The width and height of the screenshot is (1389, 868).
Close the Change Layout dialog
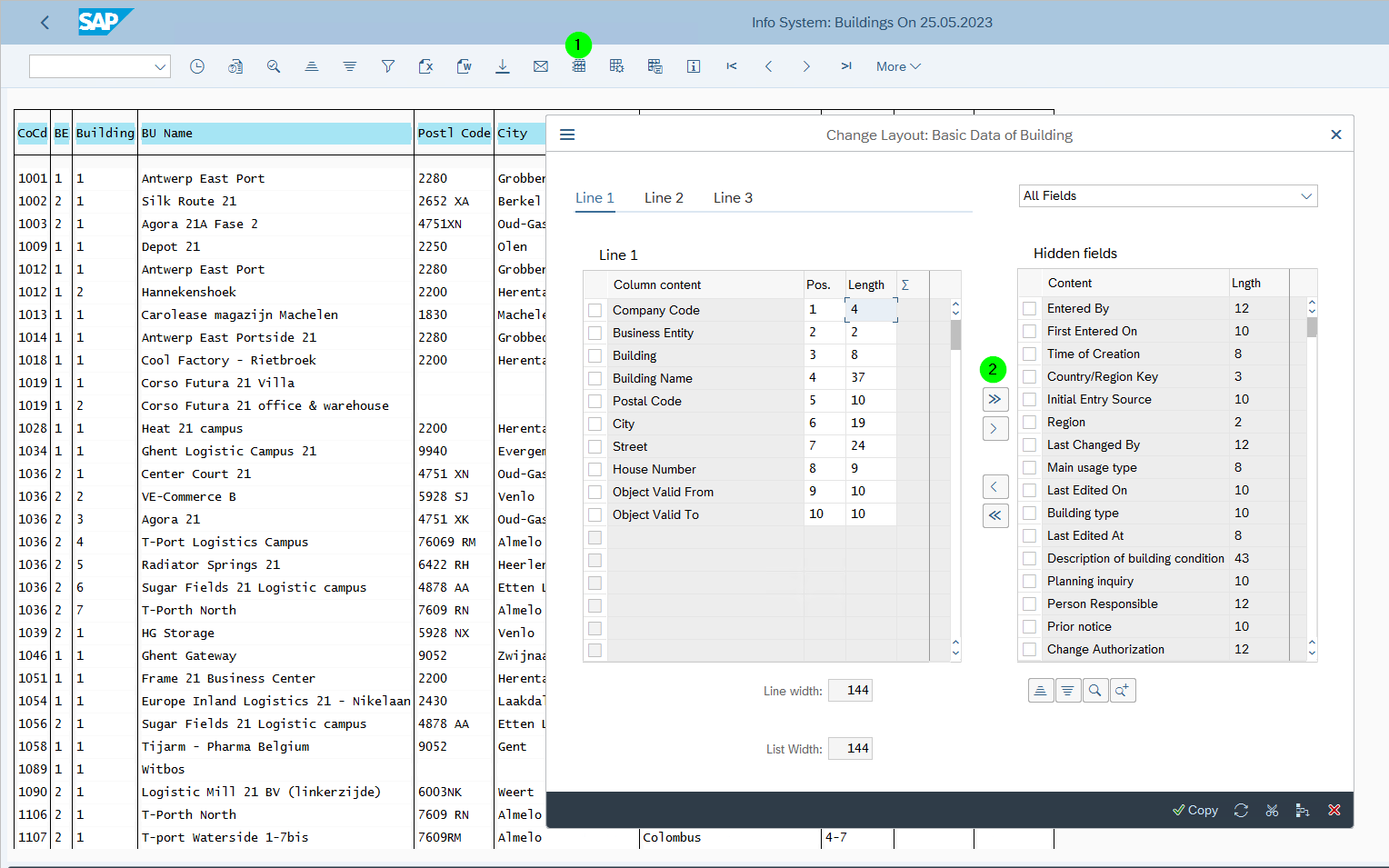[x=1335, y=135]
